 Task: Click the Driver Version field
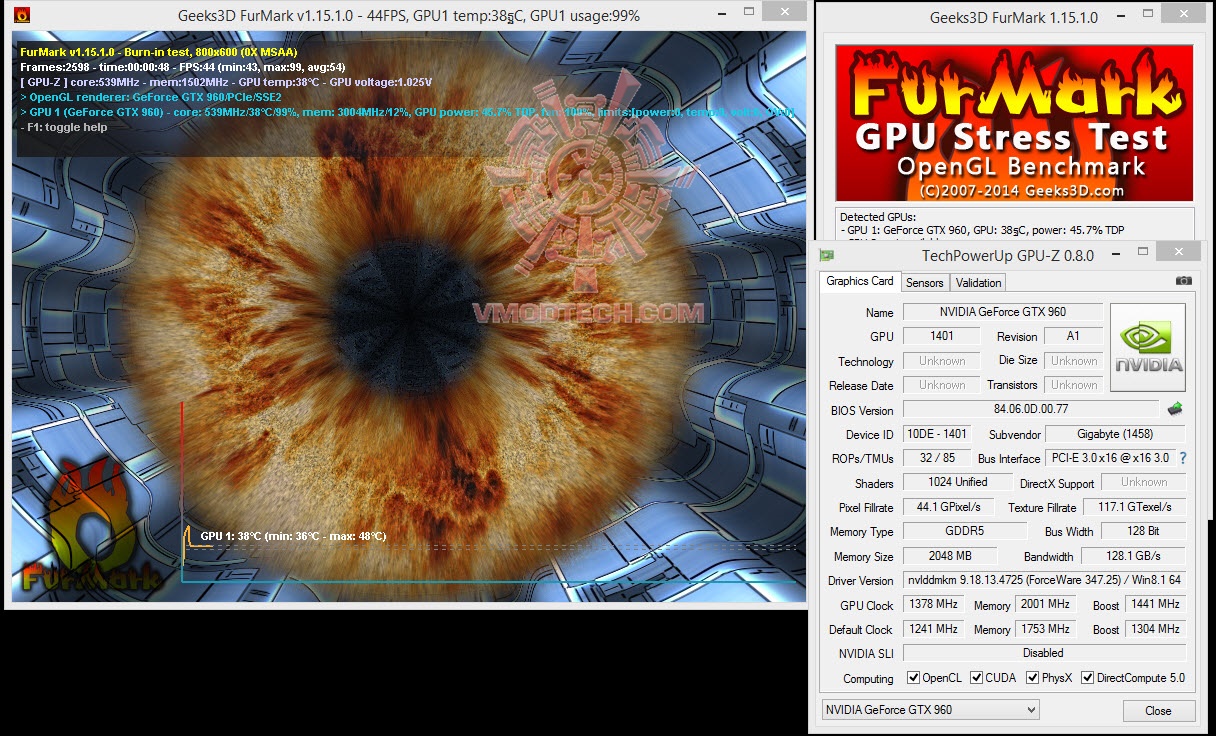click(1044, 580)
